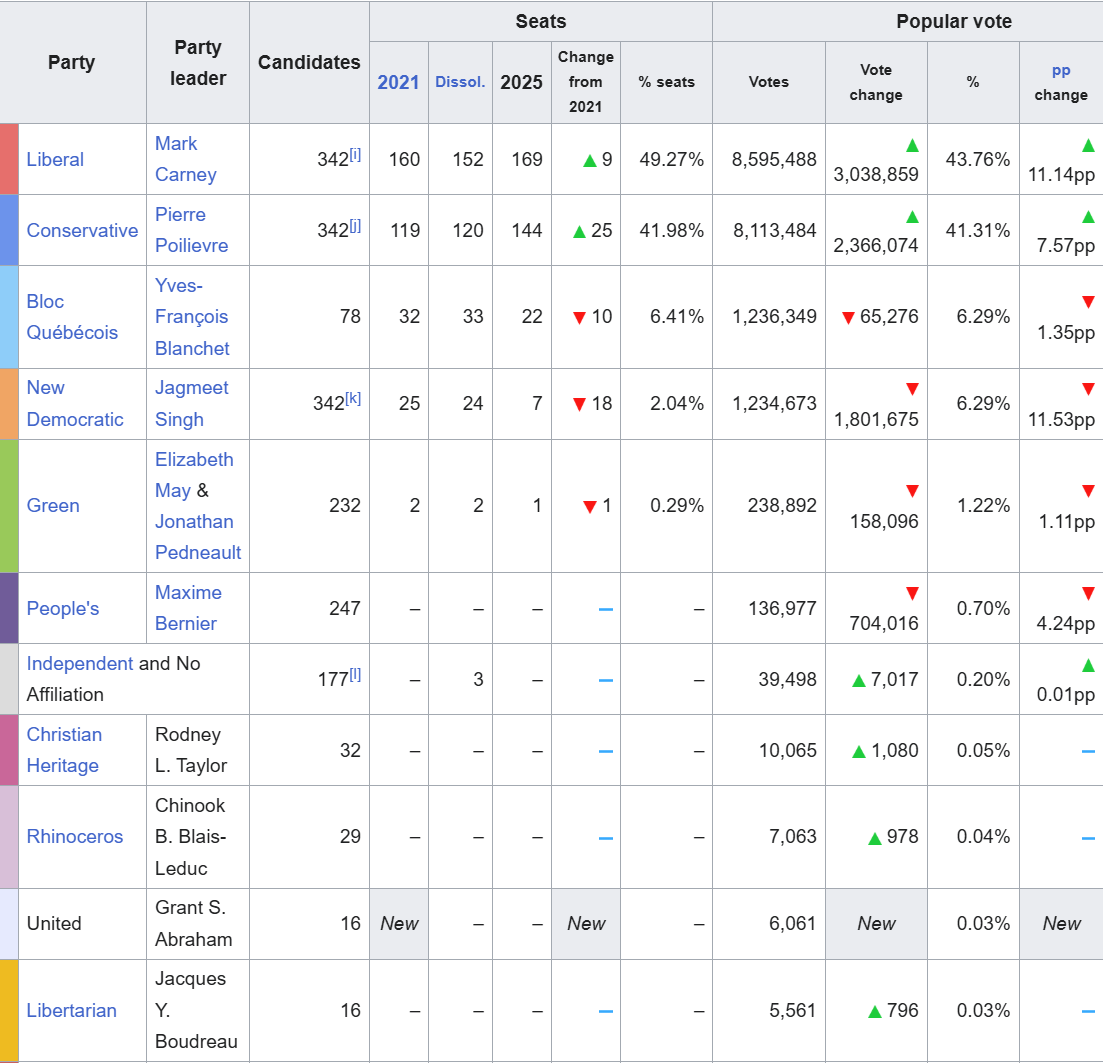The width and height of the screenshot is (1103, 1063).
Task: Follow the Independent link
Action: click(x=79, y=663)
